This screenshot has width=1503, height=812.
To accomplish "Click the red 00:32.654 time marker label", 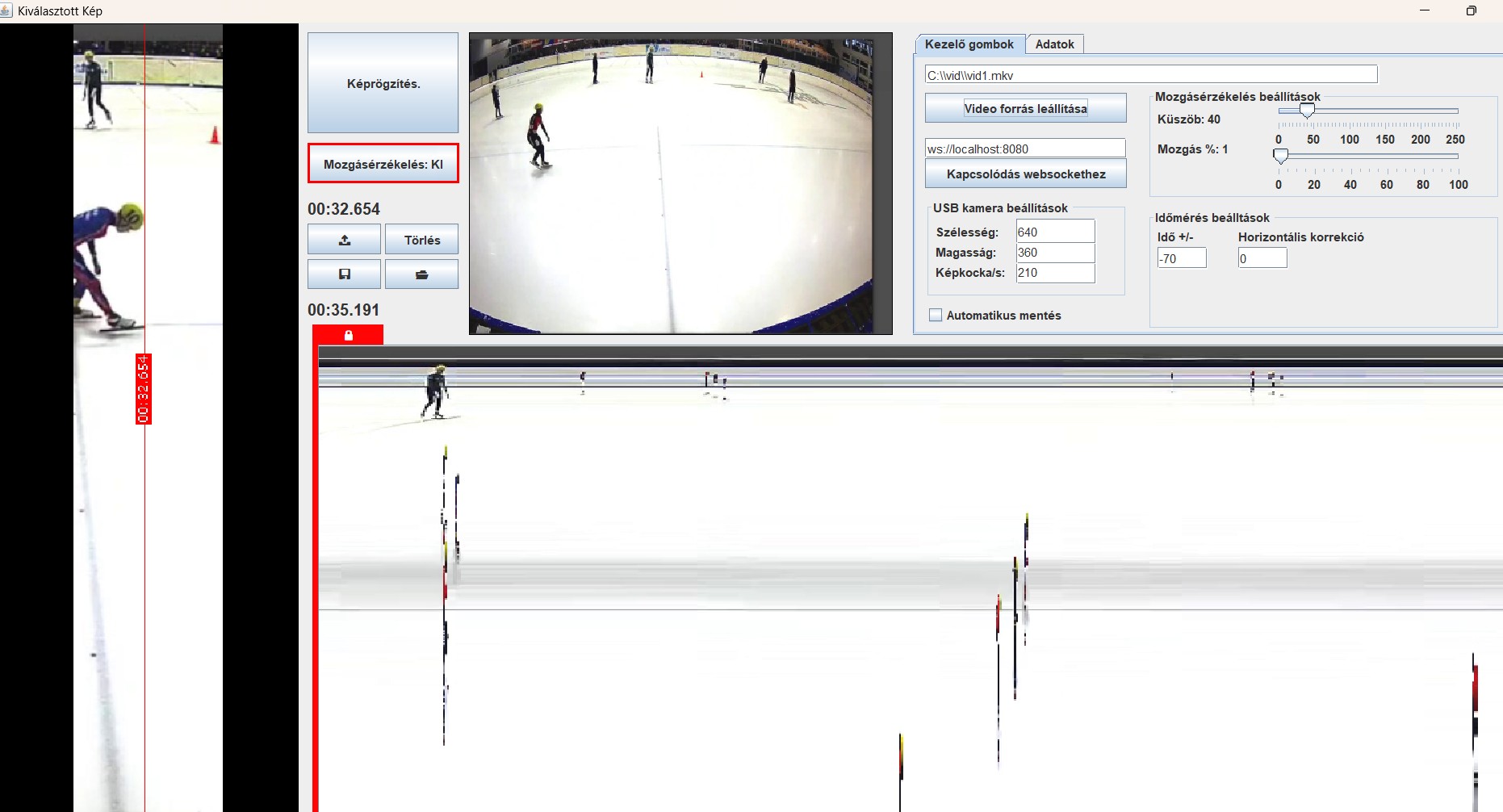I will coord(144,389).
